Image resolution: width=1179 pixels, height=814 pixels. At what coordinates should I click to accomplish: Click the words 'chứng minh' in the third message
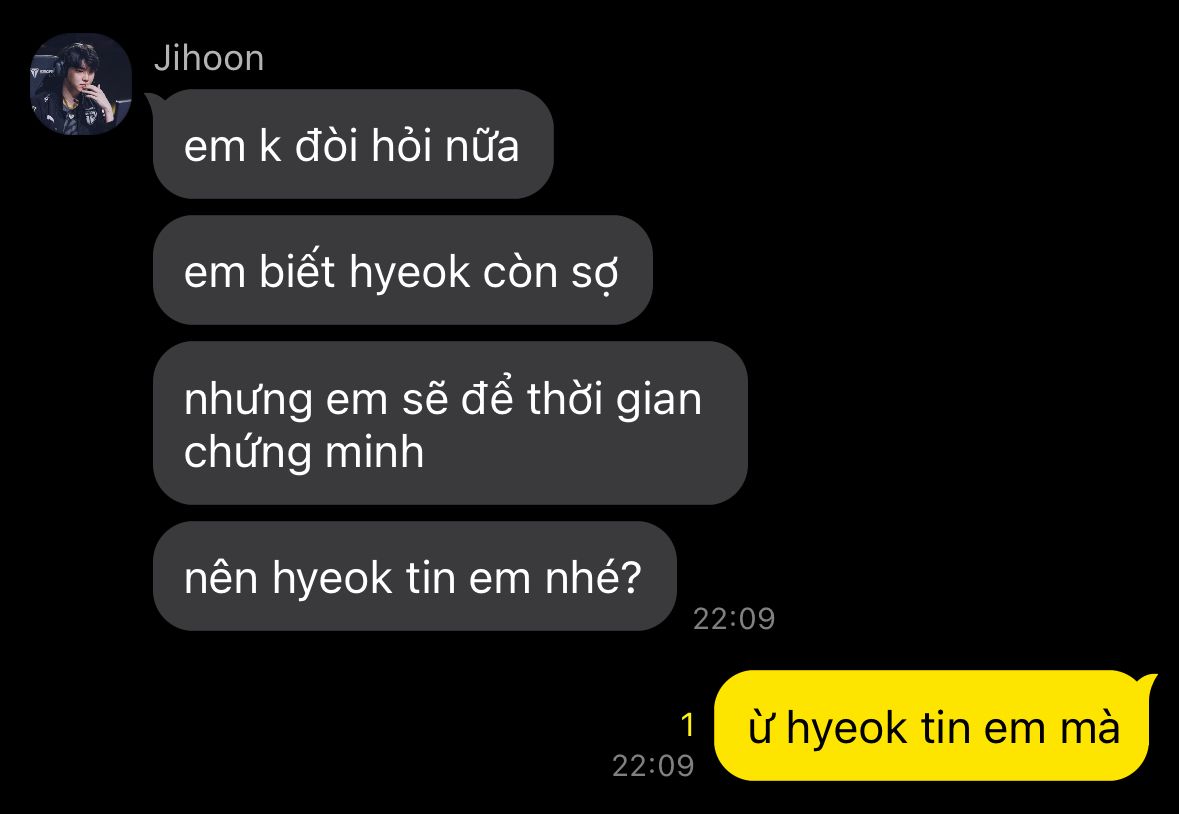tap(304, 453)
